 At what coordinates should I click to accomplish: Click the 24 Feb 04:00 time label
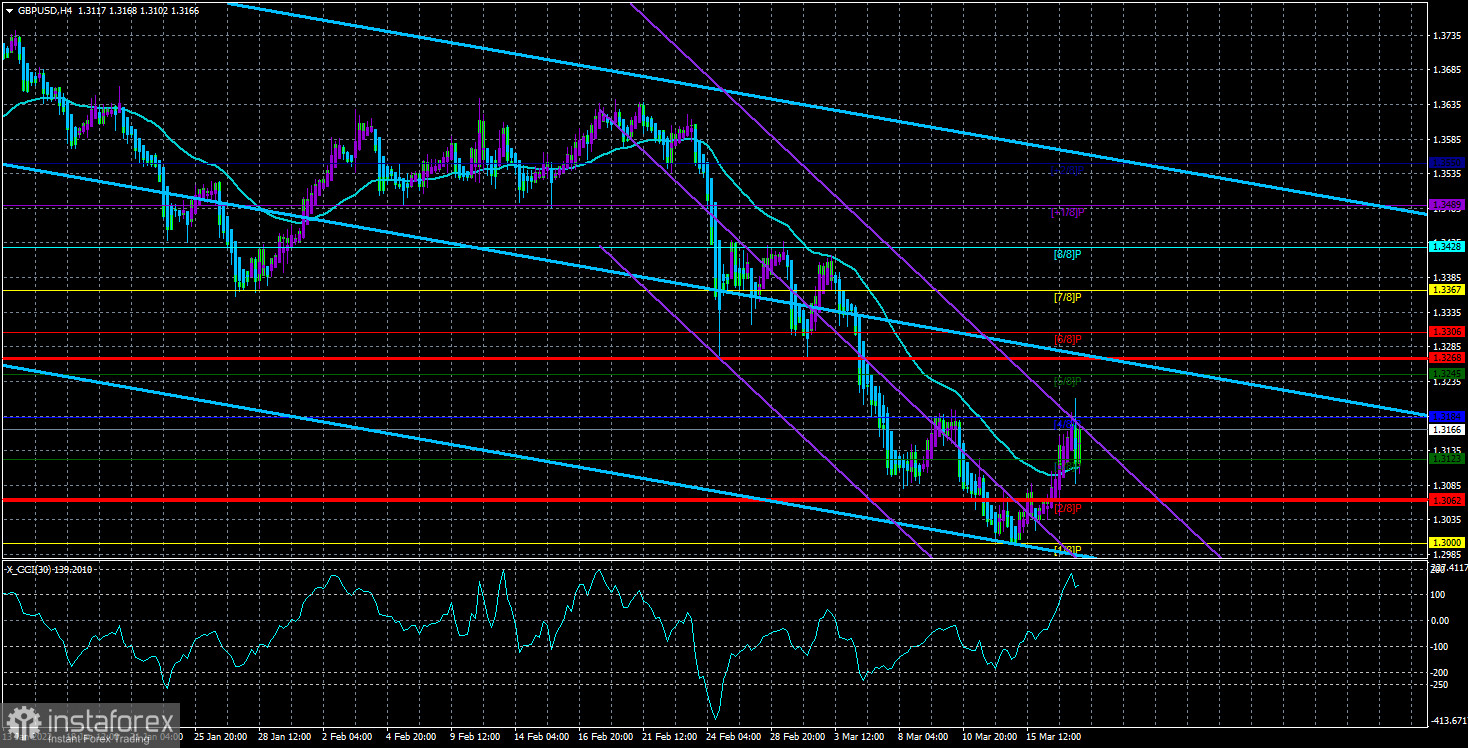735,737
